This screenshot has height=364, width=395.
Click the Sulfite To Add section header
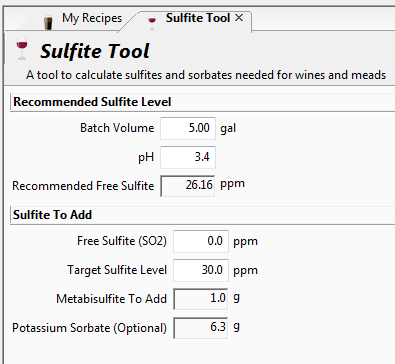[x=52, y=215]
